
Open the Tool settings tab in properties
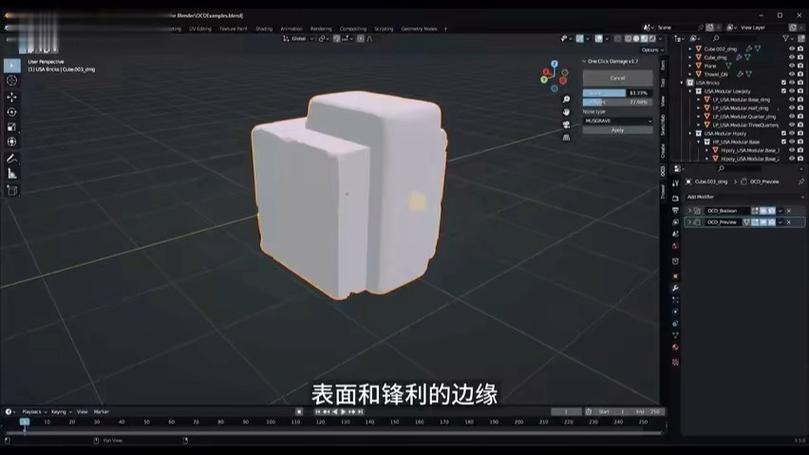675,183
